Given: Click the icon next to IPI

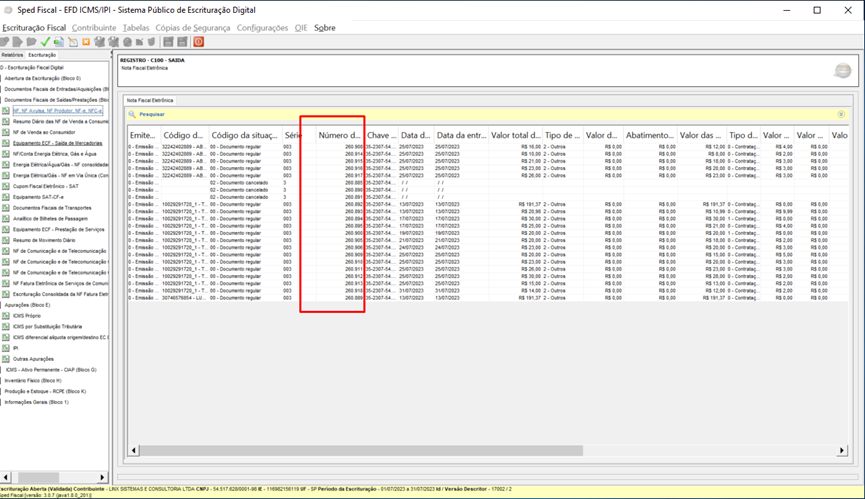Looking at the screenshot, I should pos(6,348).
